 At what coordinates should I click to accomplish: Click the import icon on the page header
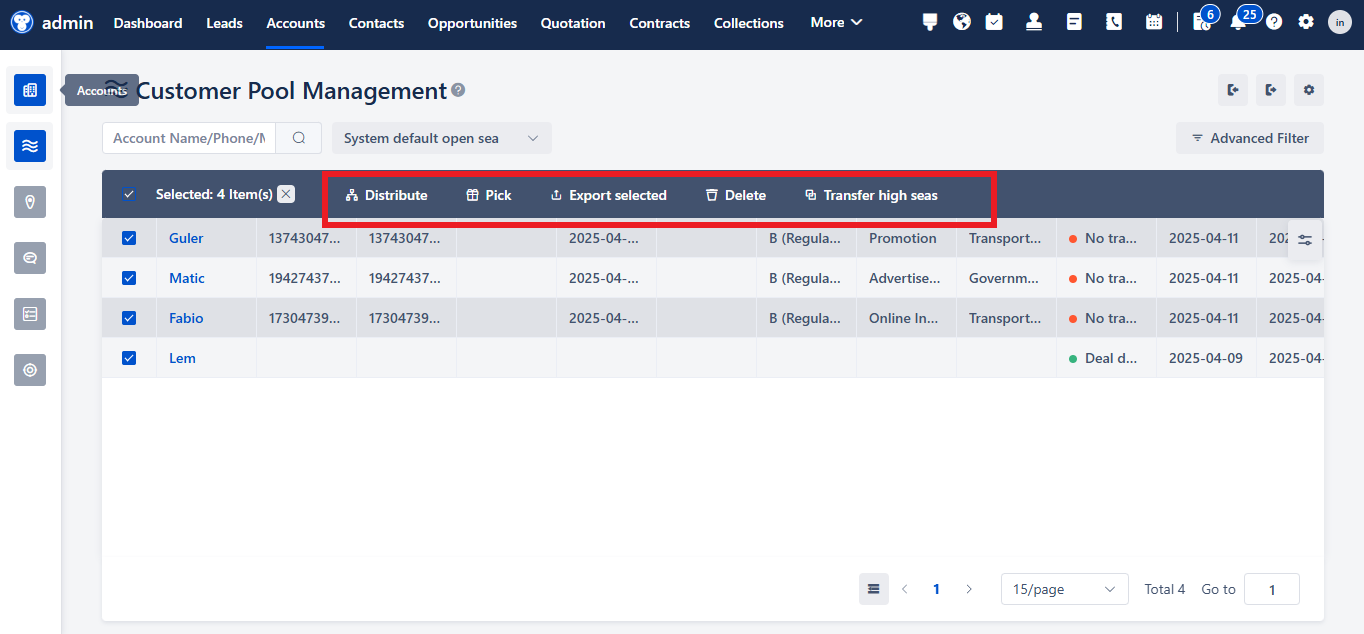1232,90
